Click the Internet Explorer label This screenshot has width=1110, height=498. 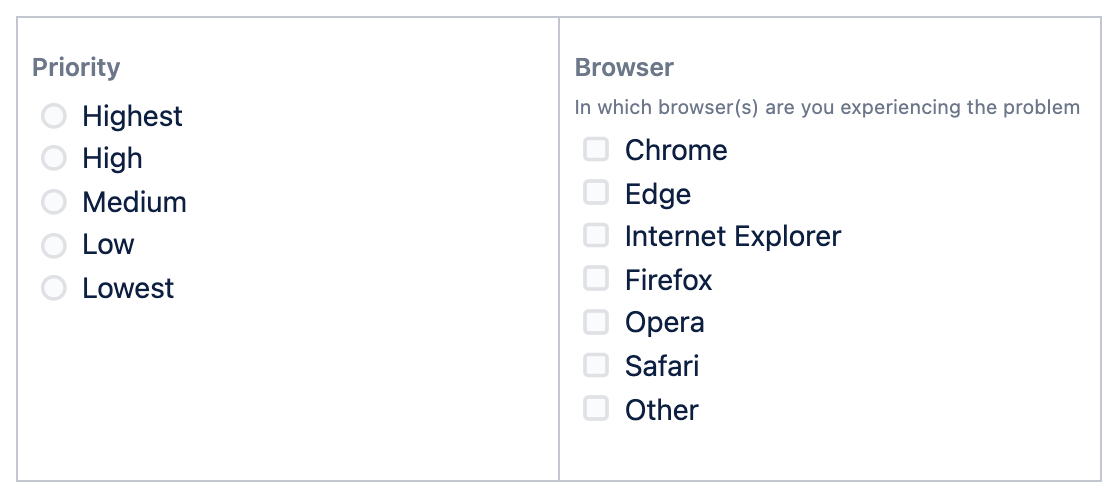pyautogui.click(x=733, y=236)
